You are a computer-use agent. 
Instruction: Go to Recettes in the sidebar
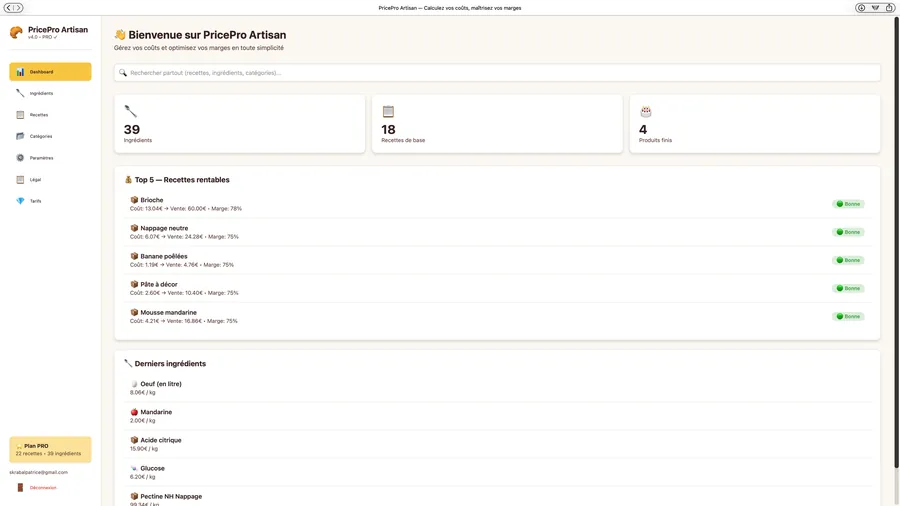point(50,115)
